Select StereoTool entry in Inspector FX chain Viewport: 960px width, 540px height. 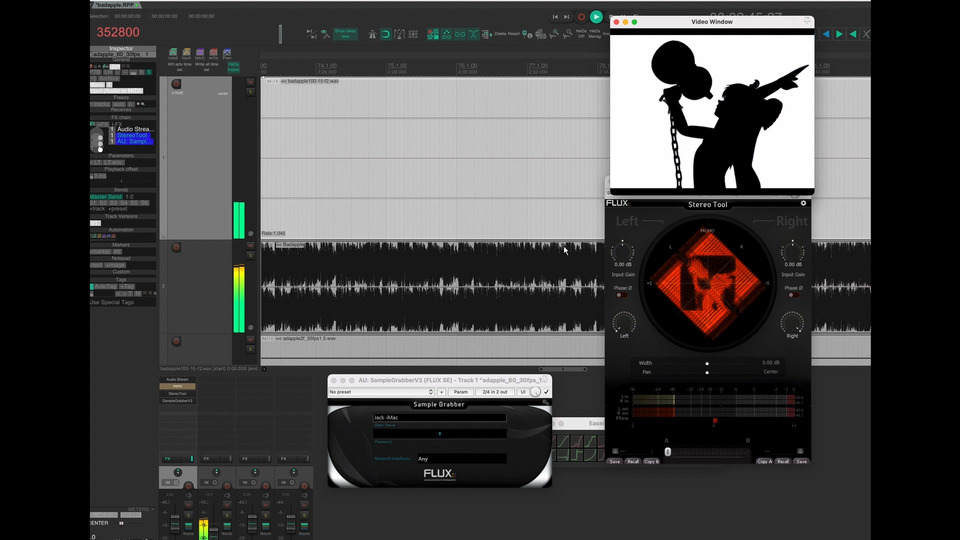(133, 135)
